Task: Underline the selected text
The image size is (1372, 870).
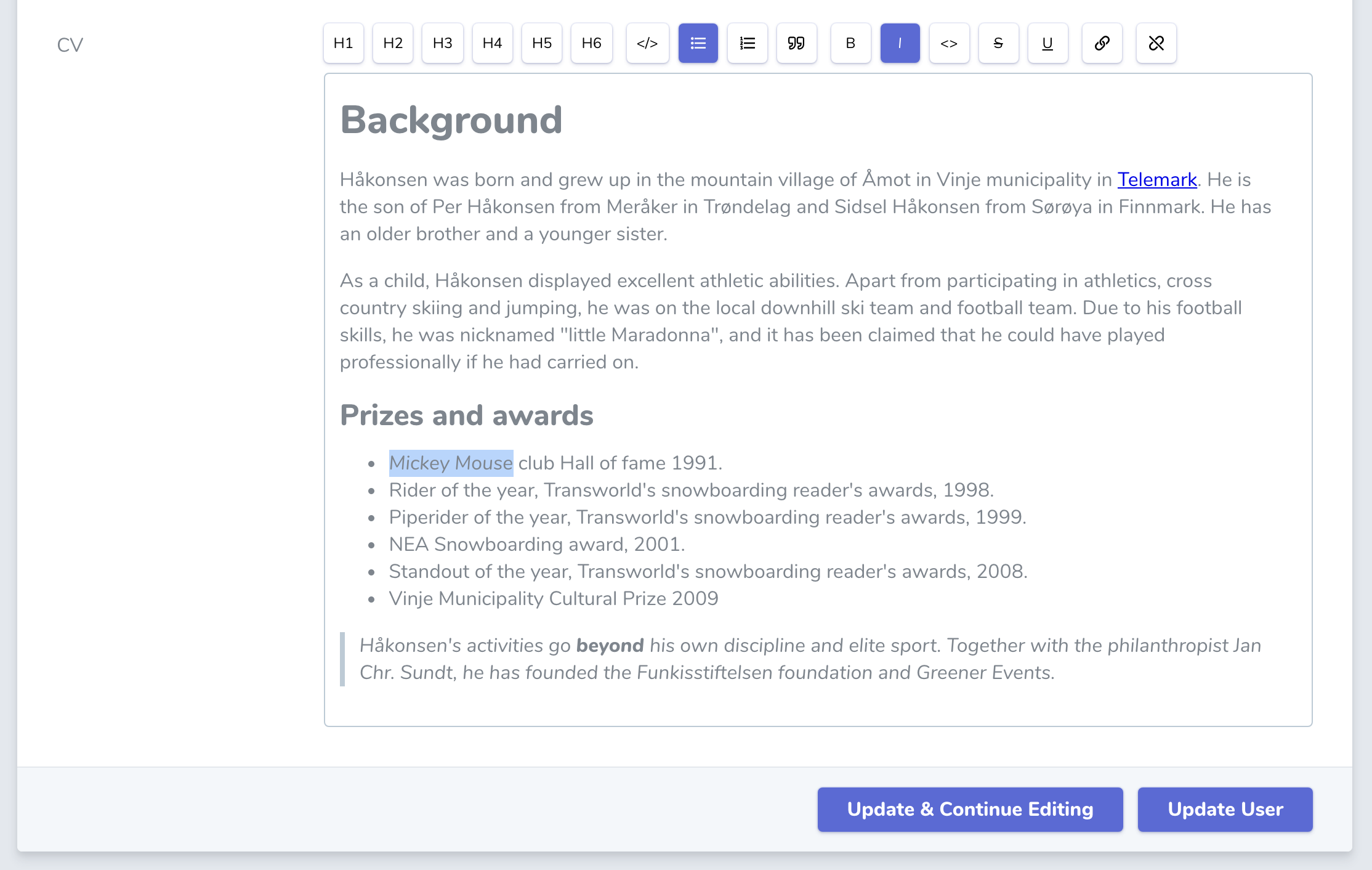Action: coord(1047,43)
